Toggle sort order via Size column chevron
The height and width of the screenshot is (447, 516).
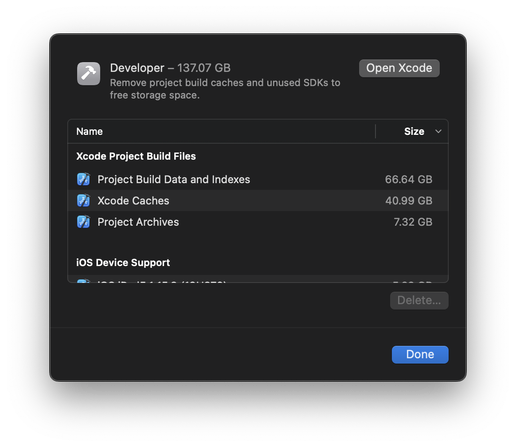(438, 131)
